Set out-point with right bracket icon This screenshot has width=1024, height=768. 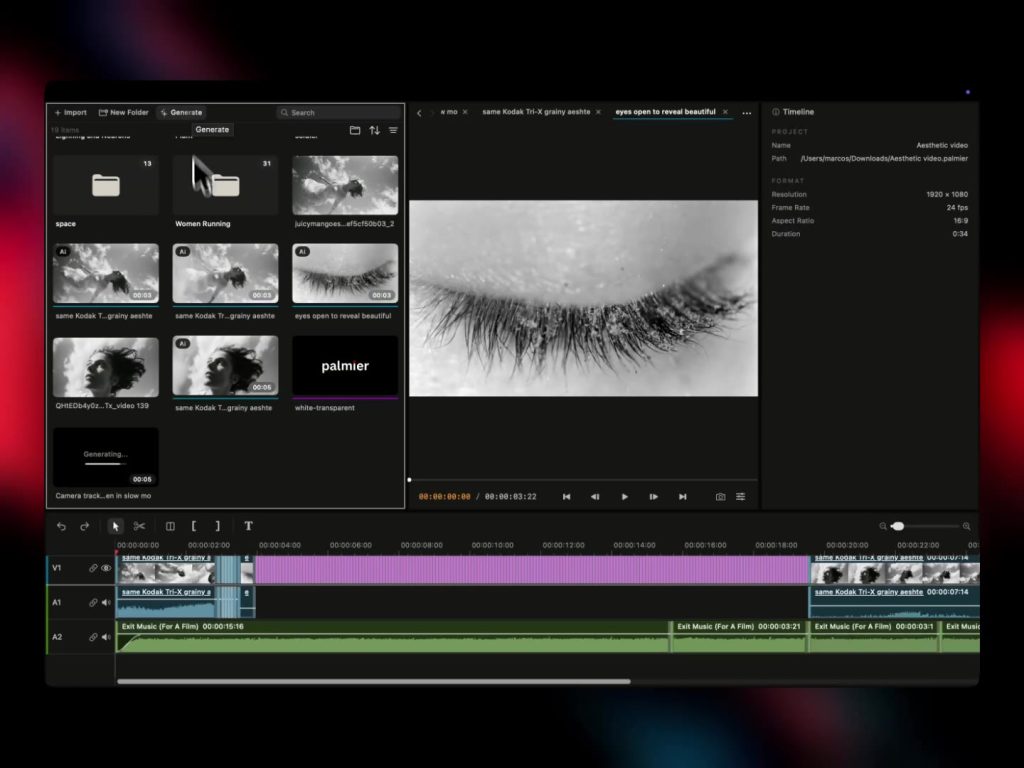217,526
